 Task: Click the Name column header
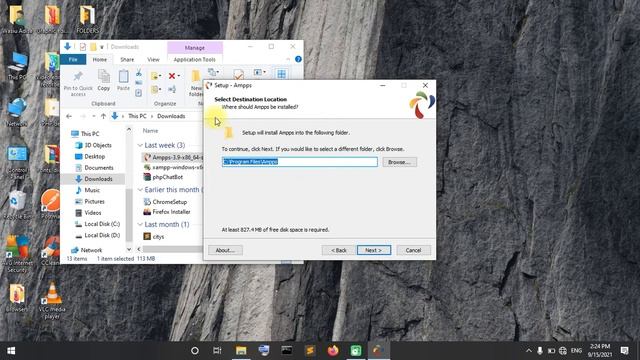click(x=150, y=131)
